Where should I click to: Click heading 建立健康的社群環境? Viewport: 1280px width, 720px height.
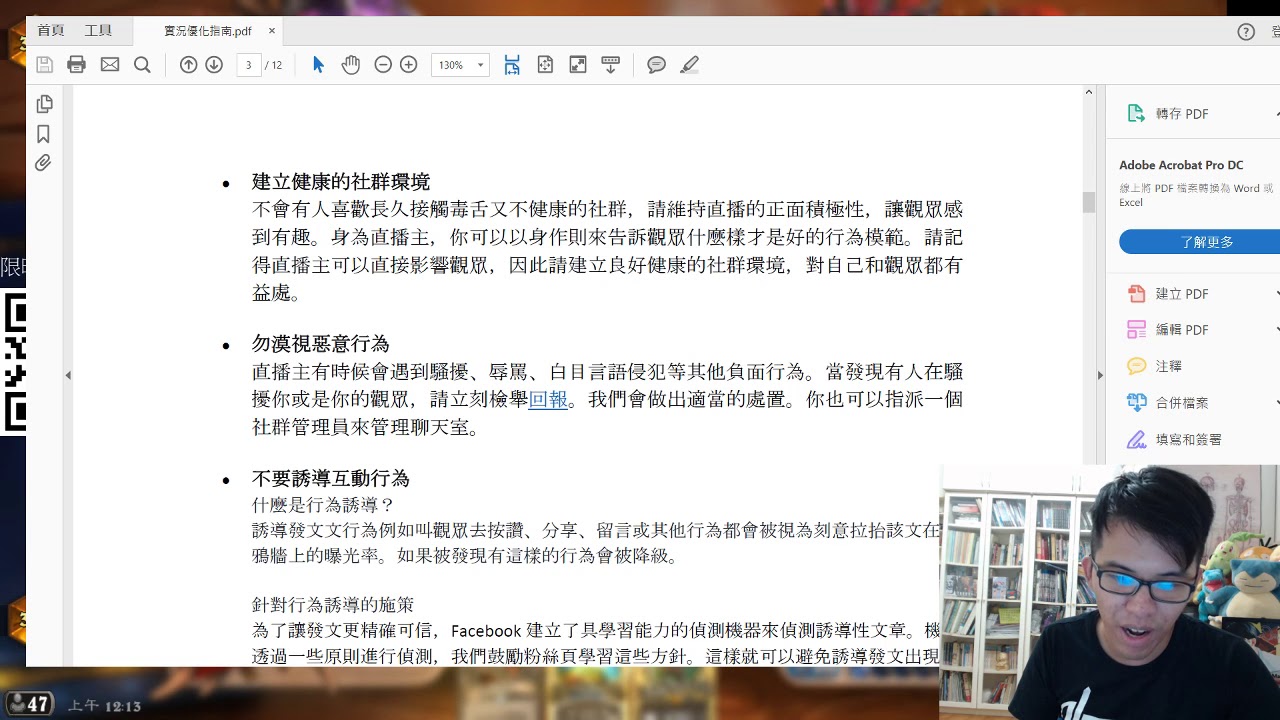click(341, 182)
